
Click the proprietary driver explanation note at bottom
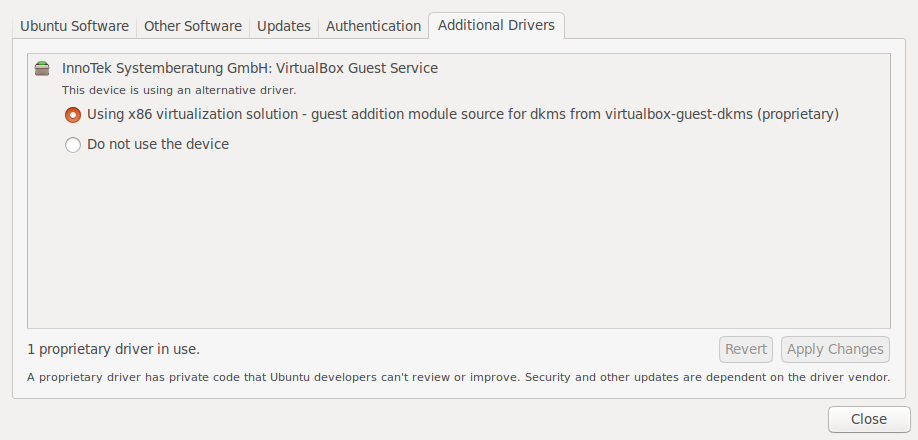(458, 377)
